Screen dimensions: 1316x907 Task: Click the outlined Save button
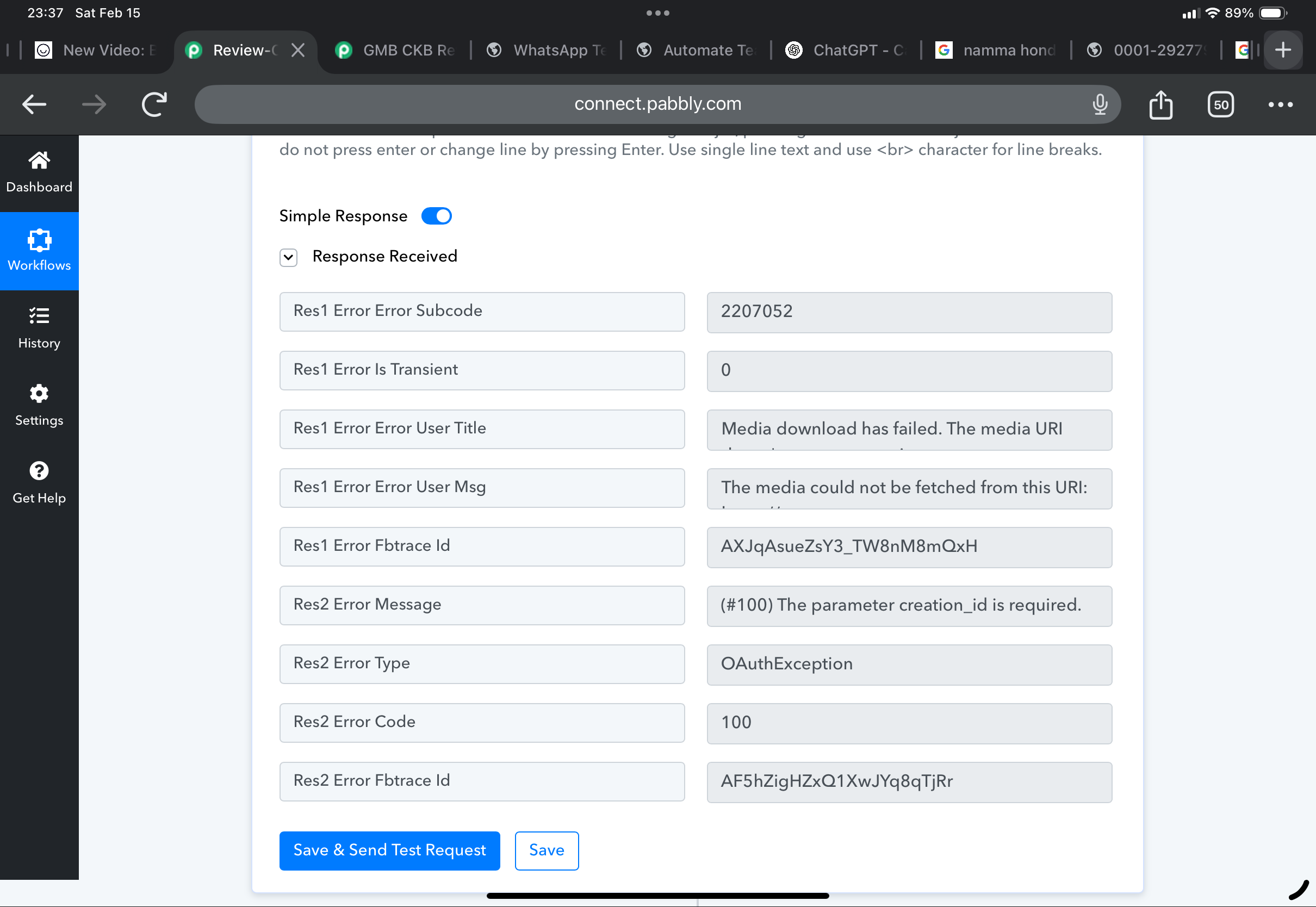point(546,850)
